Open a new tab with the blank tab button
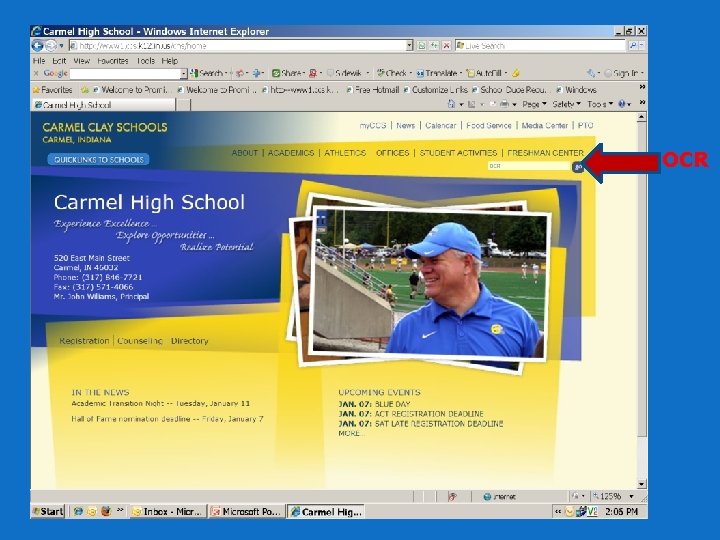The width and height of the screenshot is (720, 540). click(184, 105)
